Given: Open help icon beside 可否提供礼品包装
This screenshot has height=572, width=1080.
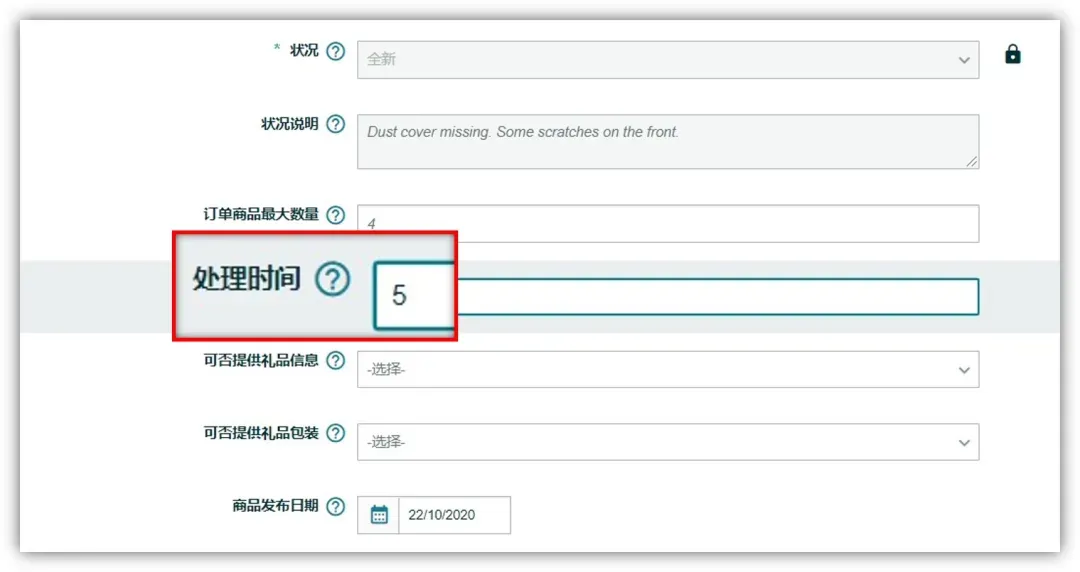Looking at the screenshot, I should click(335, 433).
